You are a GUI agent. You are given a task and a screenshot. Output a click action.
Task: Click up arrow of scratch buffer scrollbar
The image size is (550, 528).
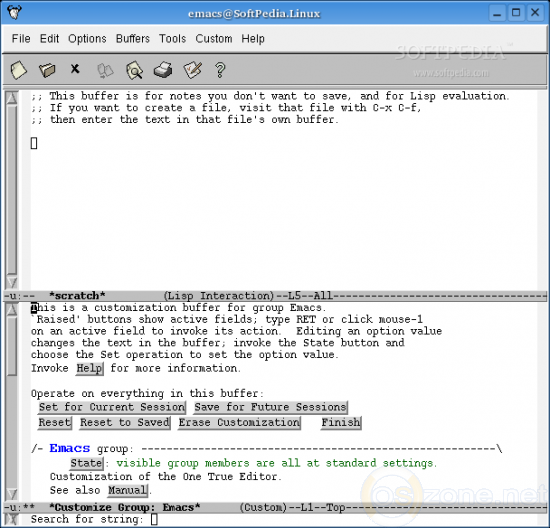coord(12,98)
